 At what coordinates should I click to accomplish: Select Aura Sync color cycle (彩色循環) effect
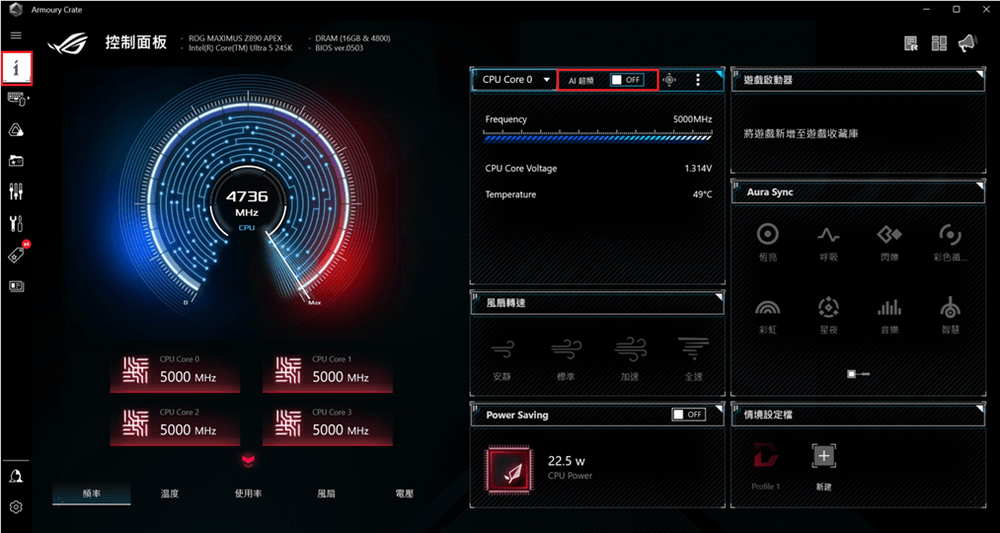(x=950, y=244)
